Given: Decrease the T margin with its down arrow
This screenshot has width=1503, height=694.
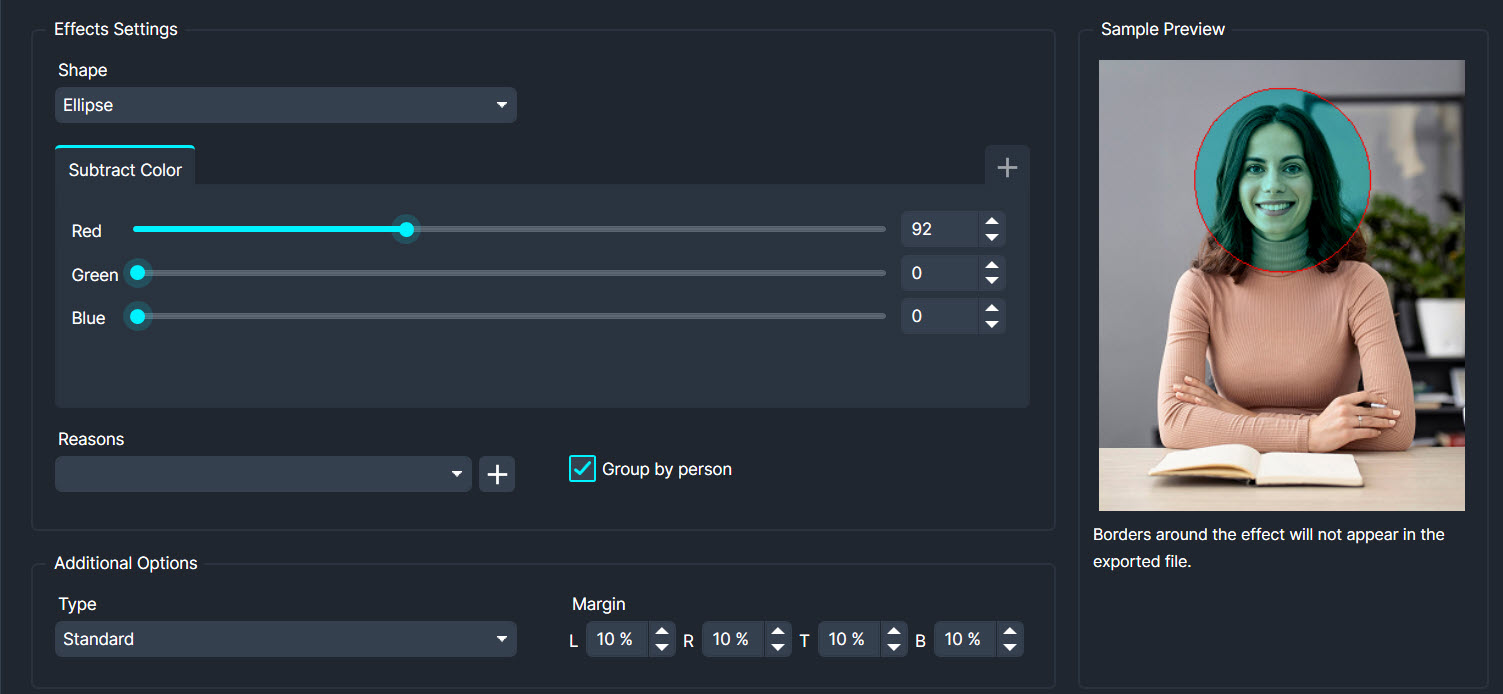Looking at the screenshot, I should (x=894, y=645).
